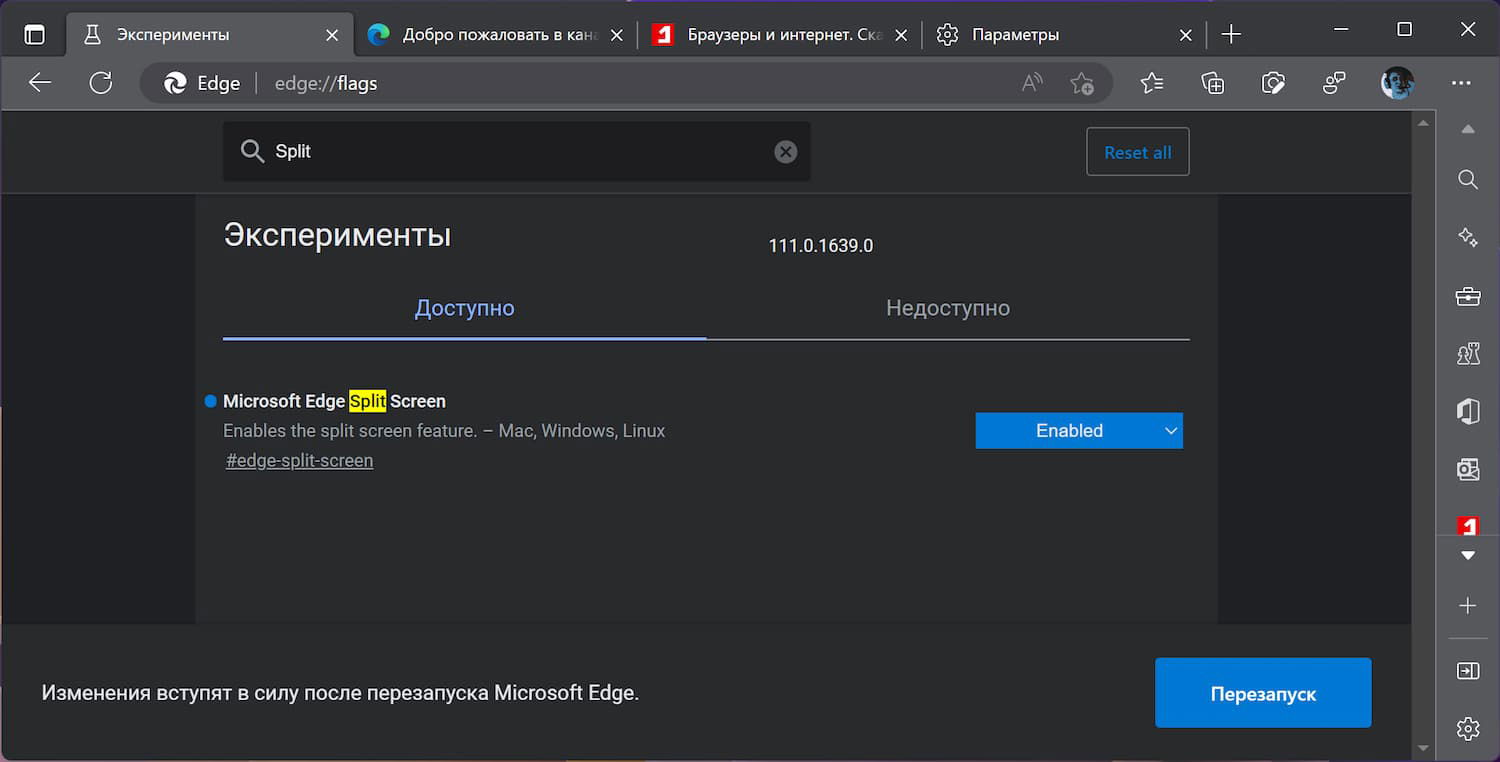Click the Перезапуск button
1500x762 pixels.
(x=1262, y=693)
